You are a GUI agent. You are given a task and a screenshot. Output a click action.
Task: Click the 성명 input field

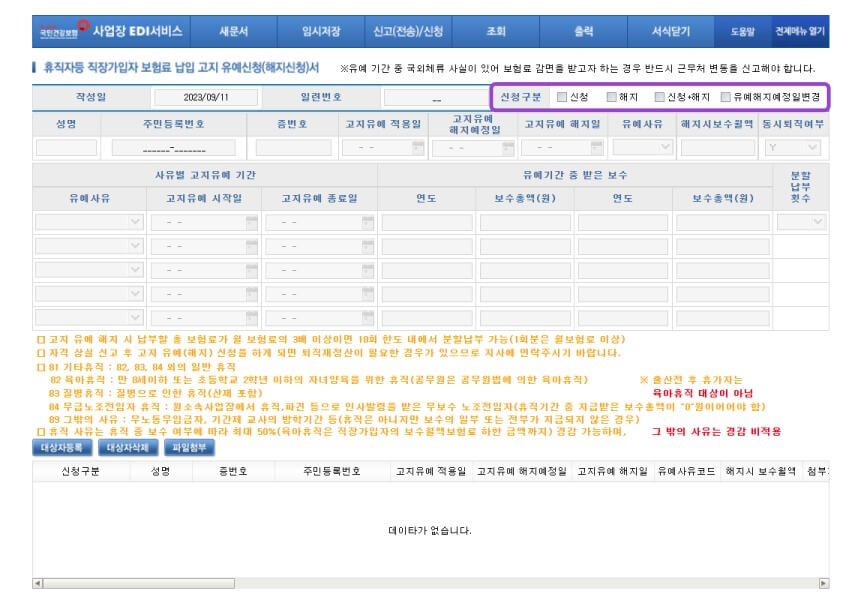pyautogui.click(x=66, y=147)
